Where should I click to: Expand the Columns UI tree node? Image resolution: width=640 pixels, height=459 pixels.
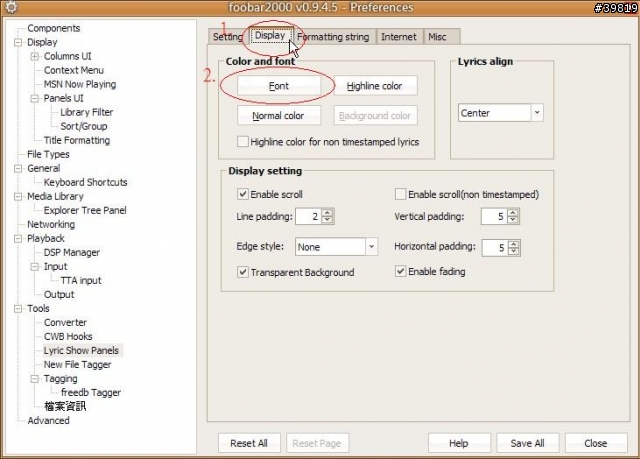click(x=35, y=56)
